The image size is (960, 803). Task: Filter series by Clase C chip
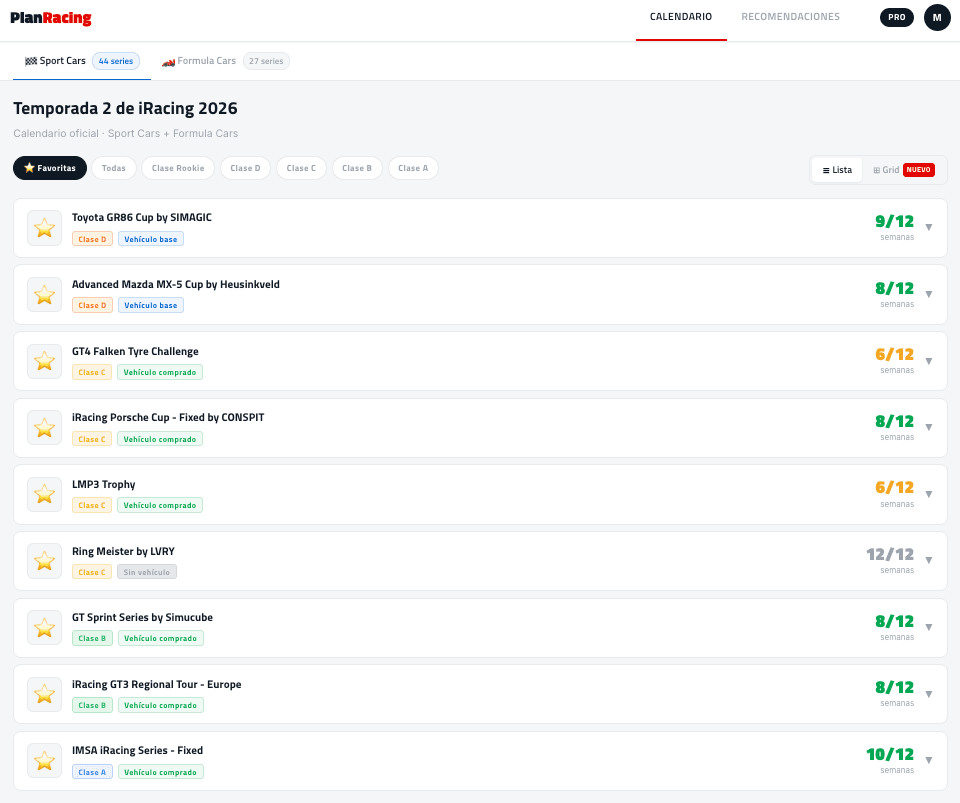point(301,168)
